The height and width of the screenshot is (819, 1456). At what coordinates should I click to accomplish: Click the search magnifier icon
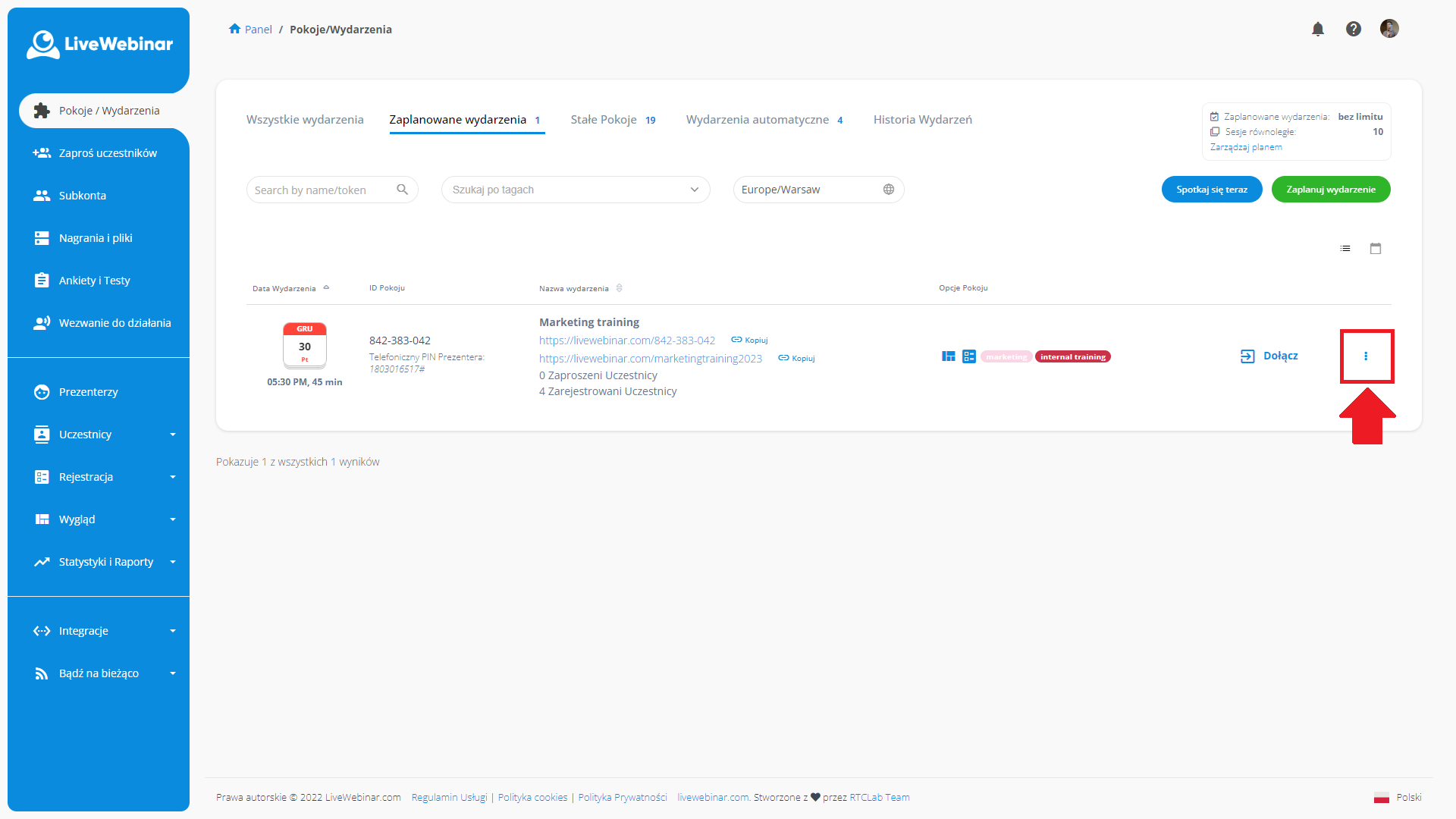point(403,190)
